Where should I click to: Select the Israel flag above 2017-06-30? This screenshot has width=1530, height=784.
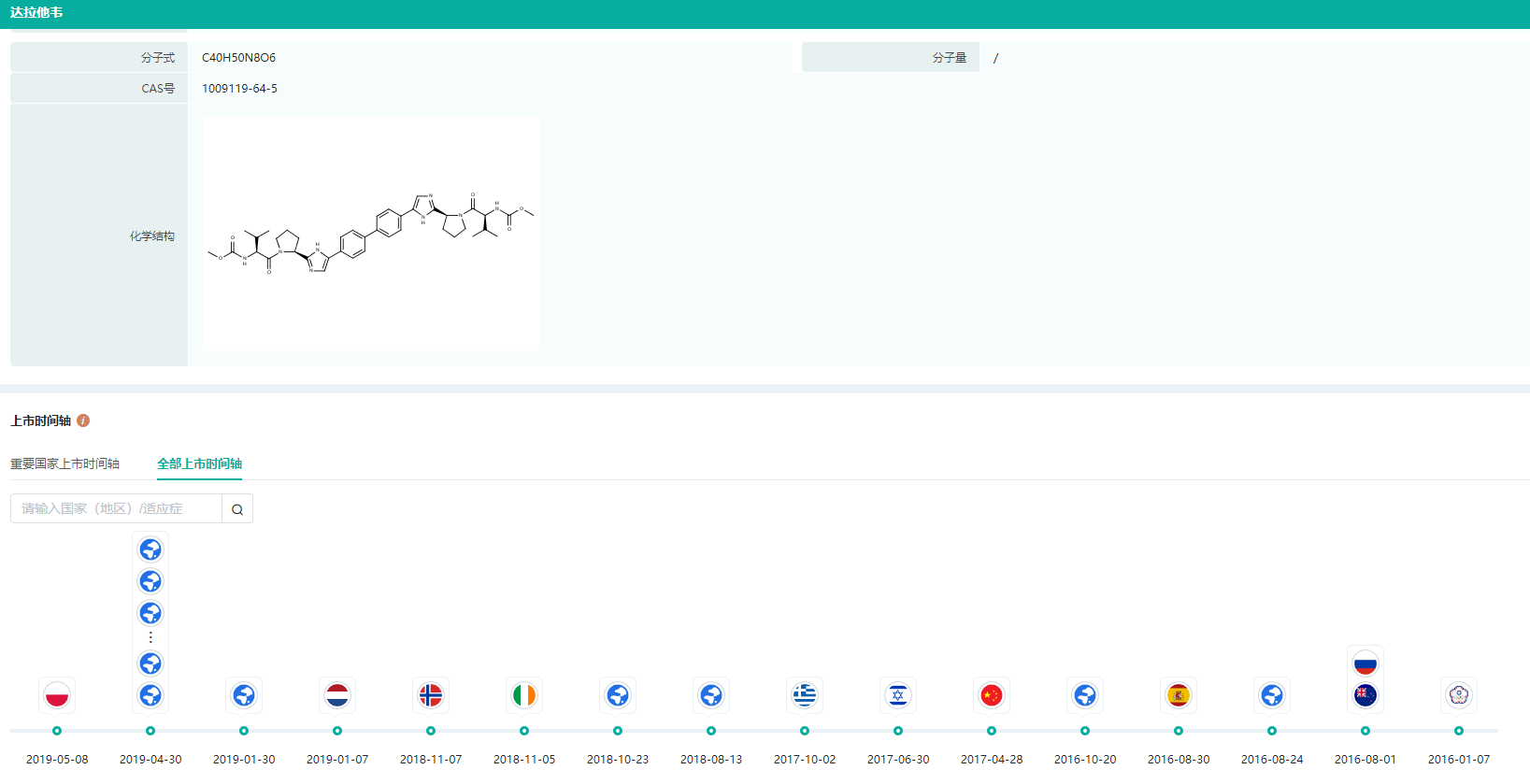(898, 695)
